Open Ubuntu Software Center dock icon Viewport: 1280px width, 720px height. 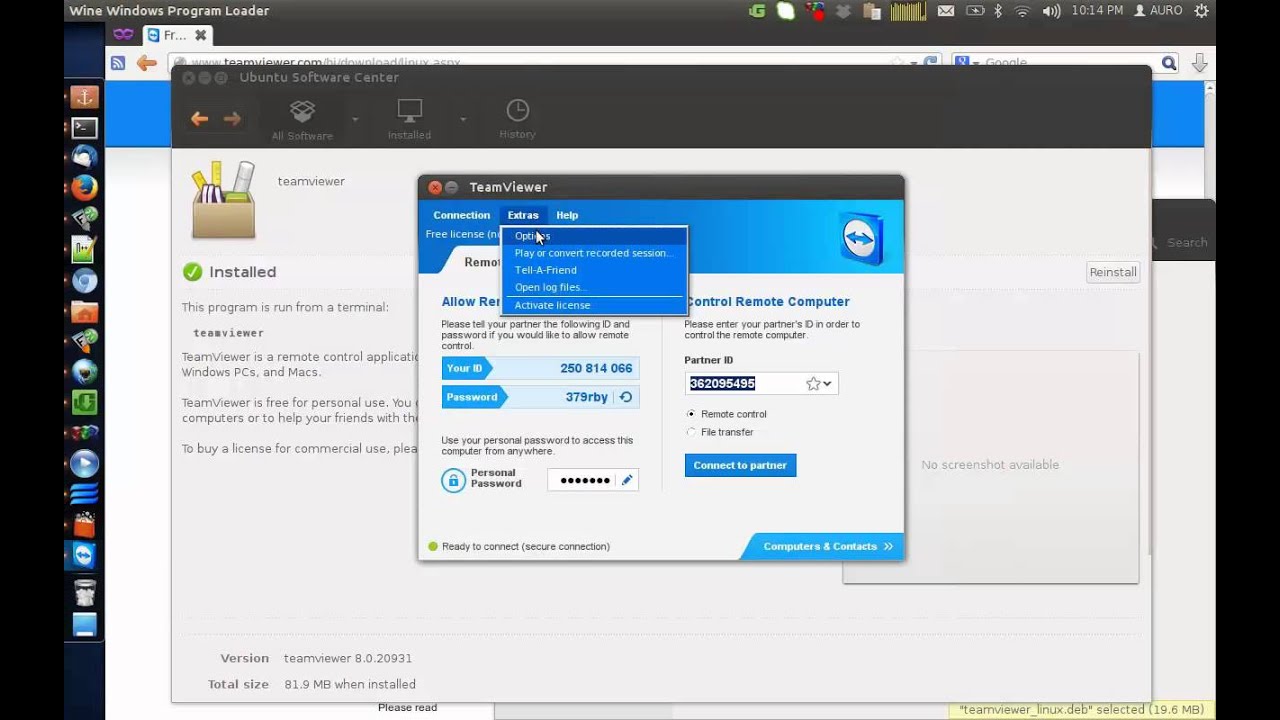point(84,524)
